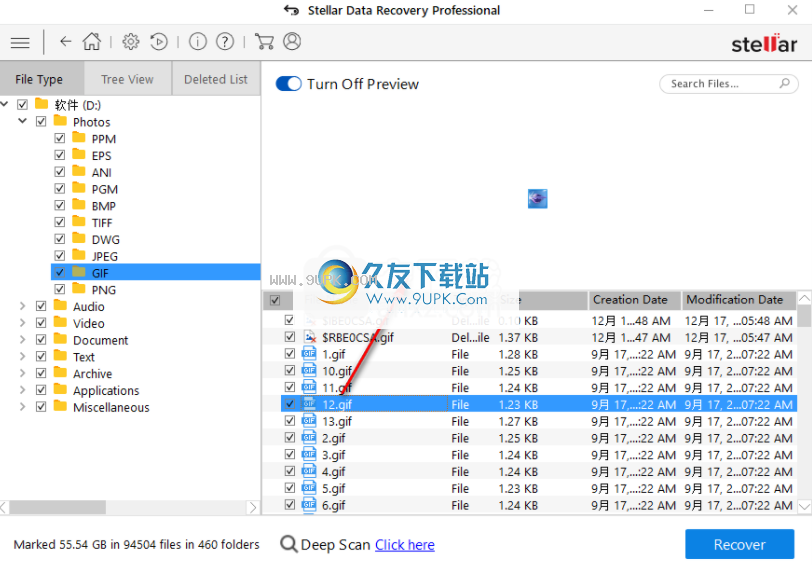Sort by Modification Date column
Viewport: 812px width, 565px height.
[x=739, y=300]
